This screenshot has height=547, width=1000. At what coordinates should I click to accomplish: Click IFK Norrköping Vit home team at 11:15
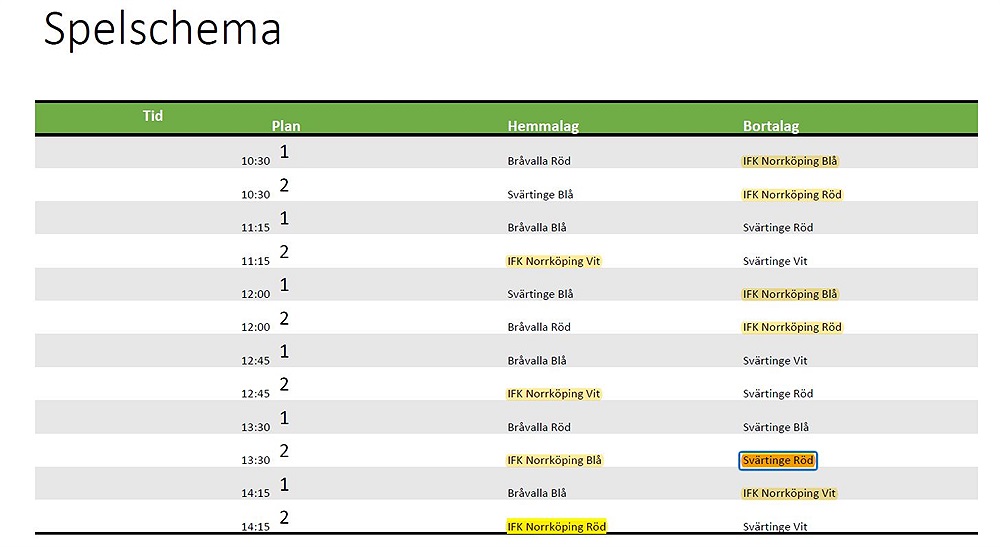pyautogui.click(x=554, y=261)
